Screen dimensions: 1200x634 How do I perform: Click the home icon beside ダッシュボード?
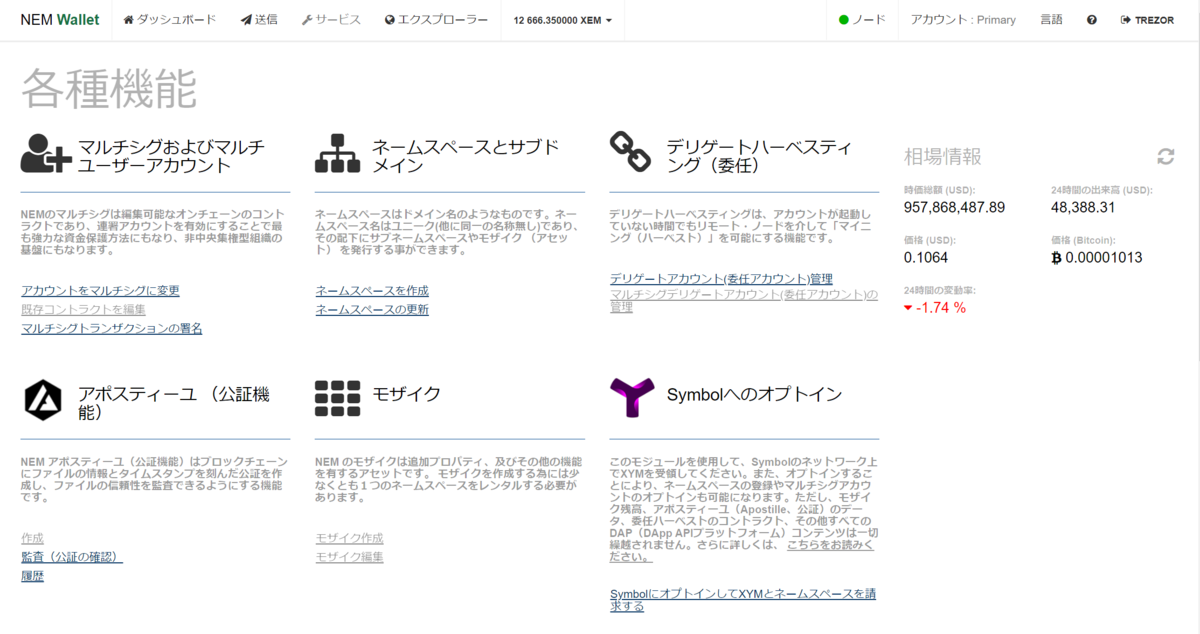point(130,20)
